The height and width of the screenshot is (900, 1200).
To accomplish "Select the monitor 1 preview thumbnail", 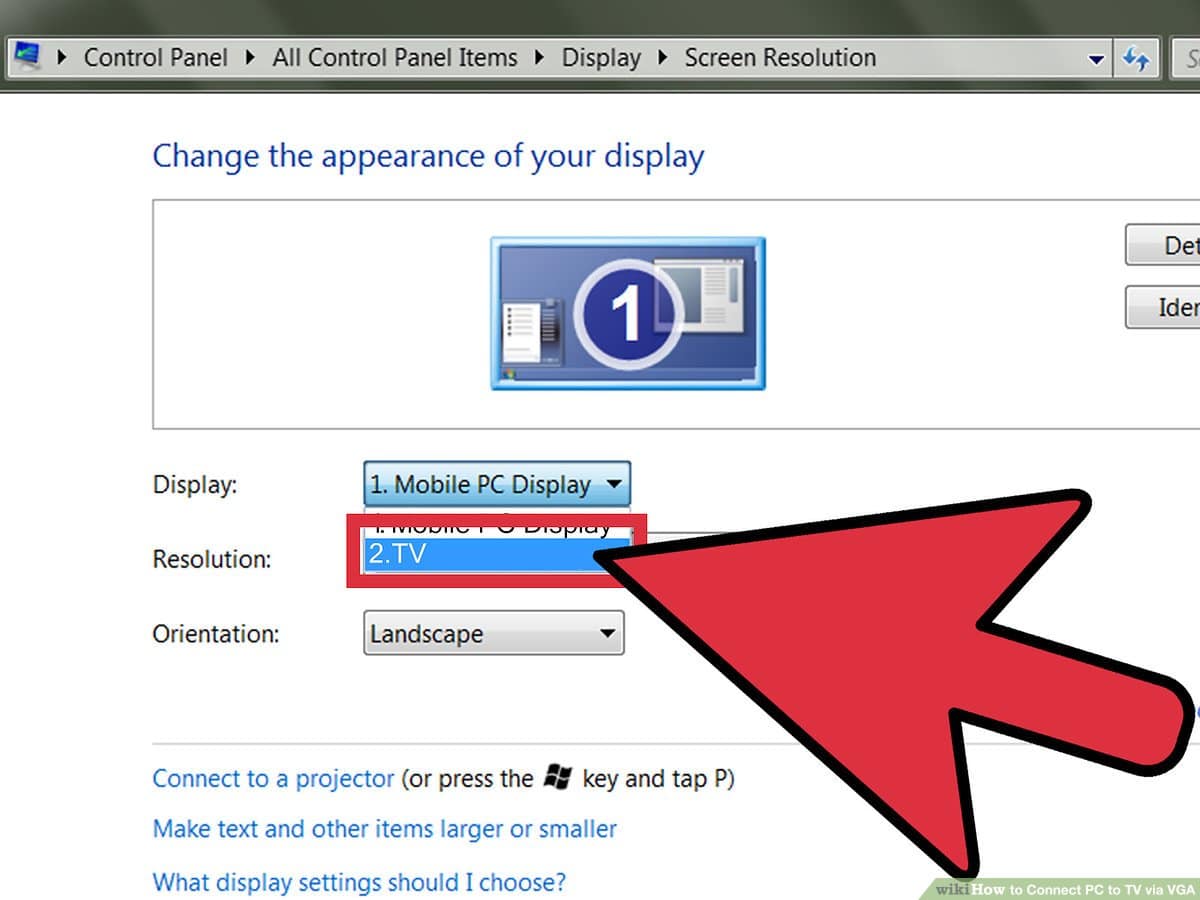I will point(628,313).
